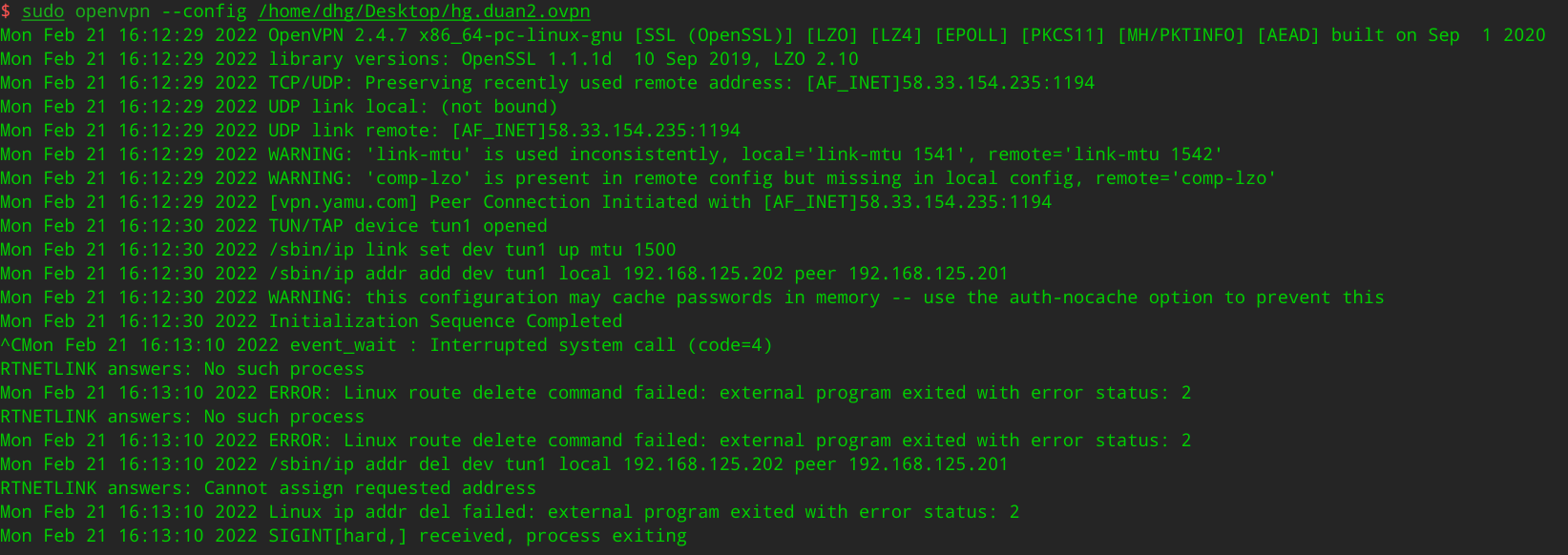Screen dimensions: 1568x555
Task: Click the underlined hg.duan2.ovpn config file path
Action: click(x=424, y=11)
